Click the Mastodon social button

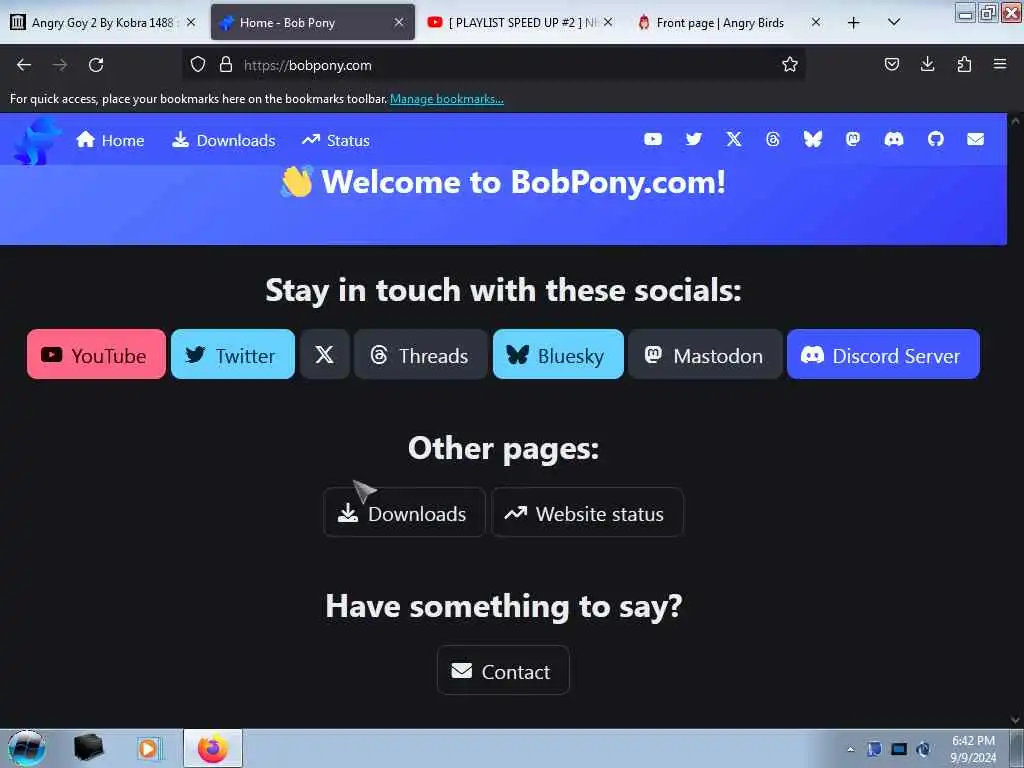coord(705,355)
